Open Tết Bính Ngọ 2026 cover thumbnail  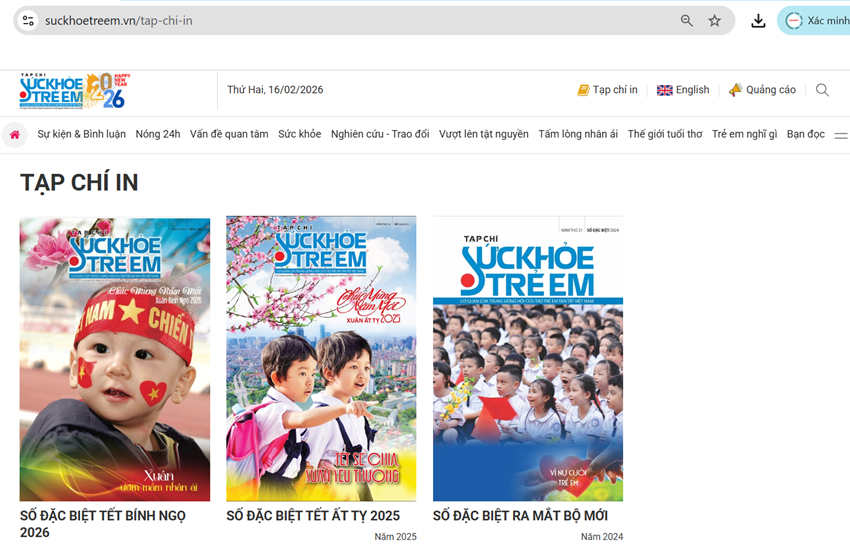pyautogui.click(x=115, y=358)
